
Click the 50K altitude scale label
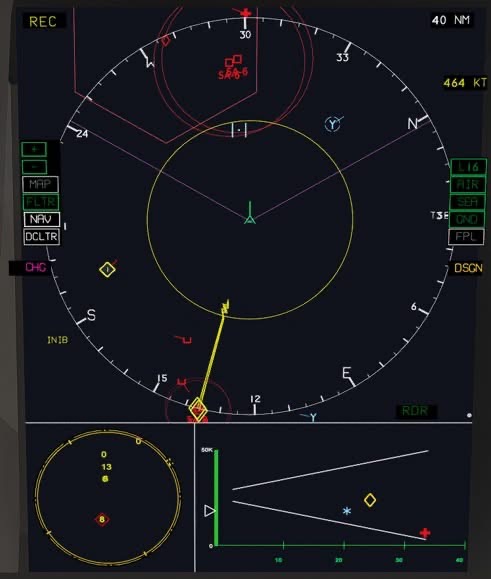207,450
